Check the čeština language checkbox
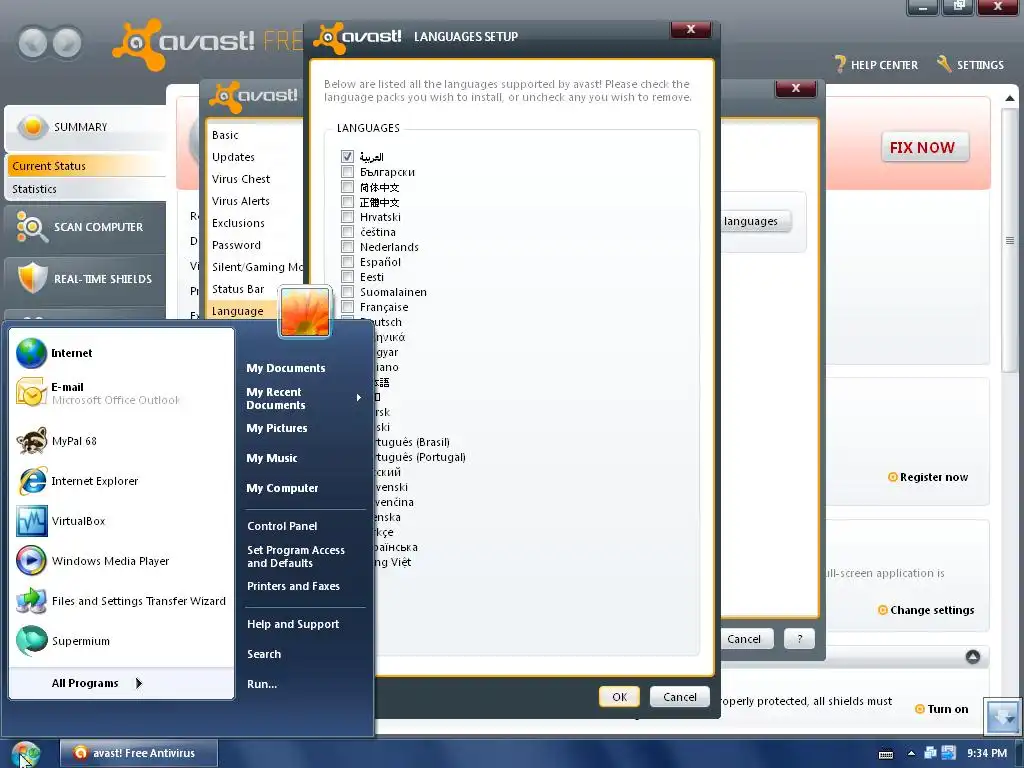Screen dimensions: 1024x768 tap(347, 232)
